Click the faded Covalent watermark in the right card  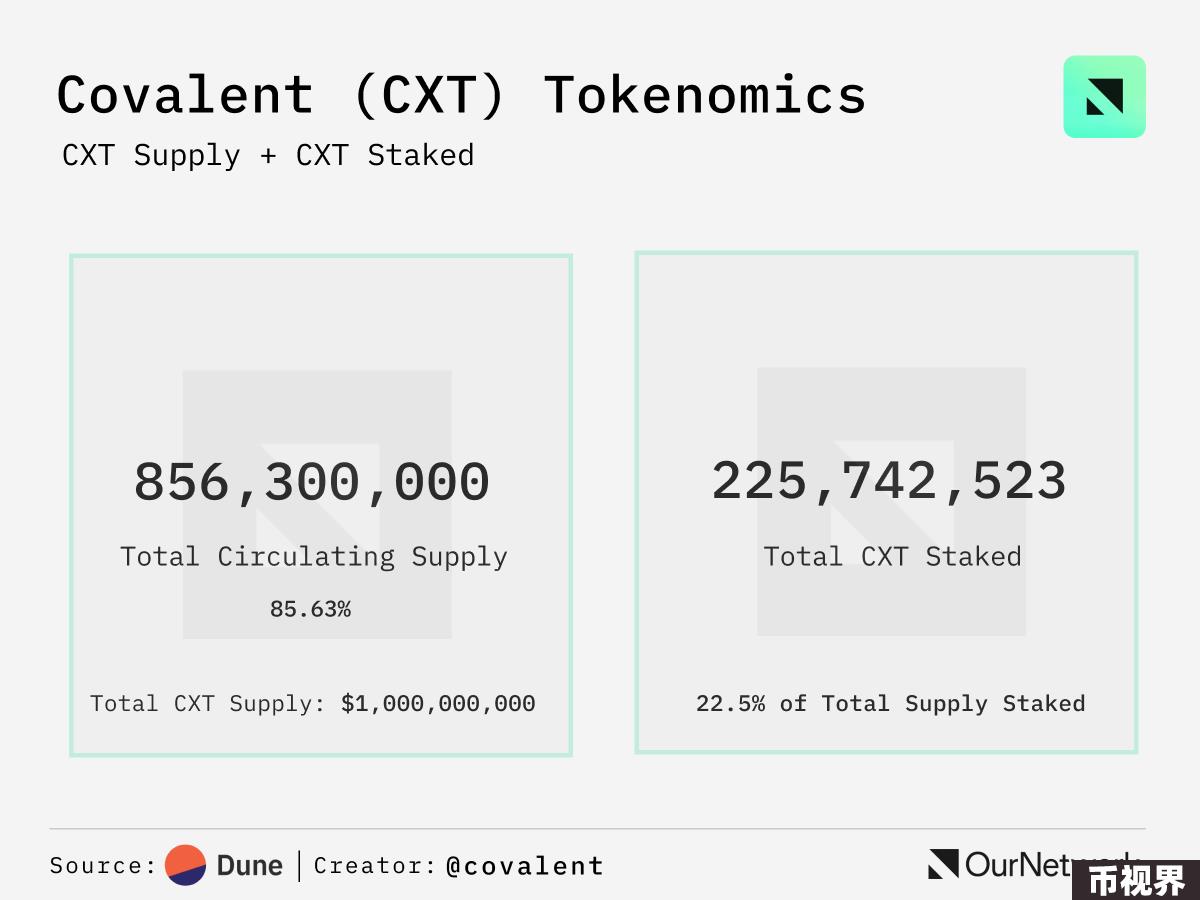891,502
